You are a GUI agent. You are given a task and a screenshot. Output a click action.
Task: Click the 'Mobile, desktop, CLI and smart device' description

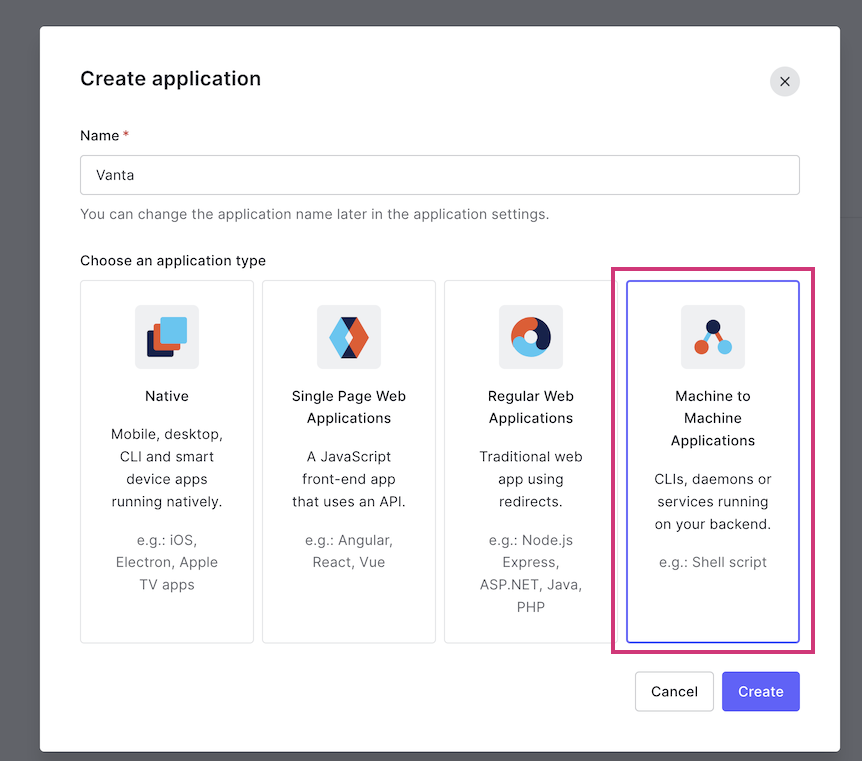pos(167,467)
